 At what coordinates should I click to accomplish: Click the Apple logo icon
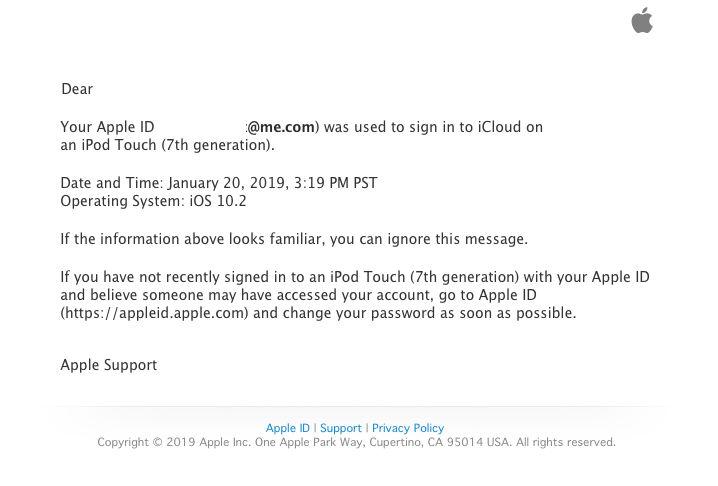pyautogui.click(x=642, y=20)
